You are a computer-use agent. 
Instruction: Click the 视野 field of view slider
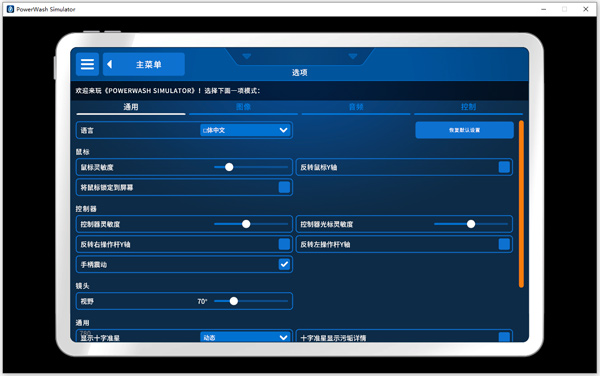pos(251,301)
